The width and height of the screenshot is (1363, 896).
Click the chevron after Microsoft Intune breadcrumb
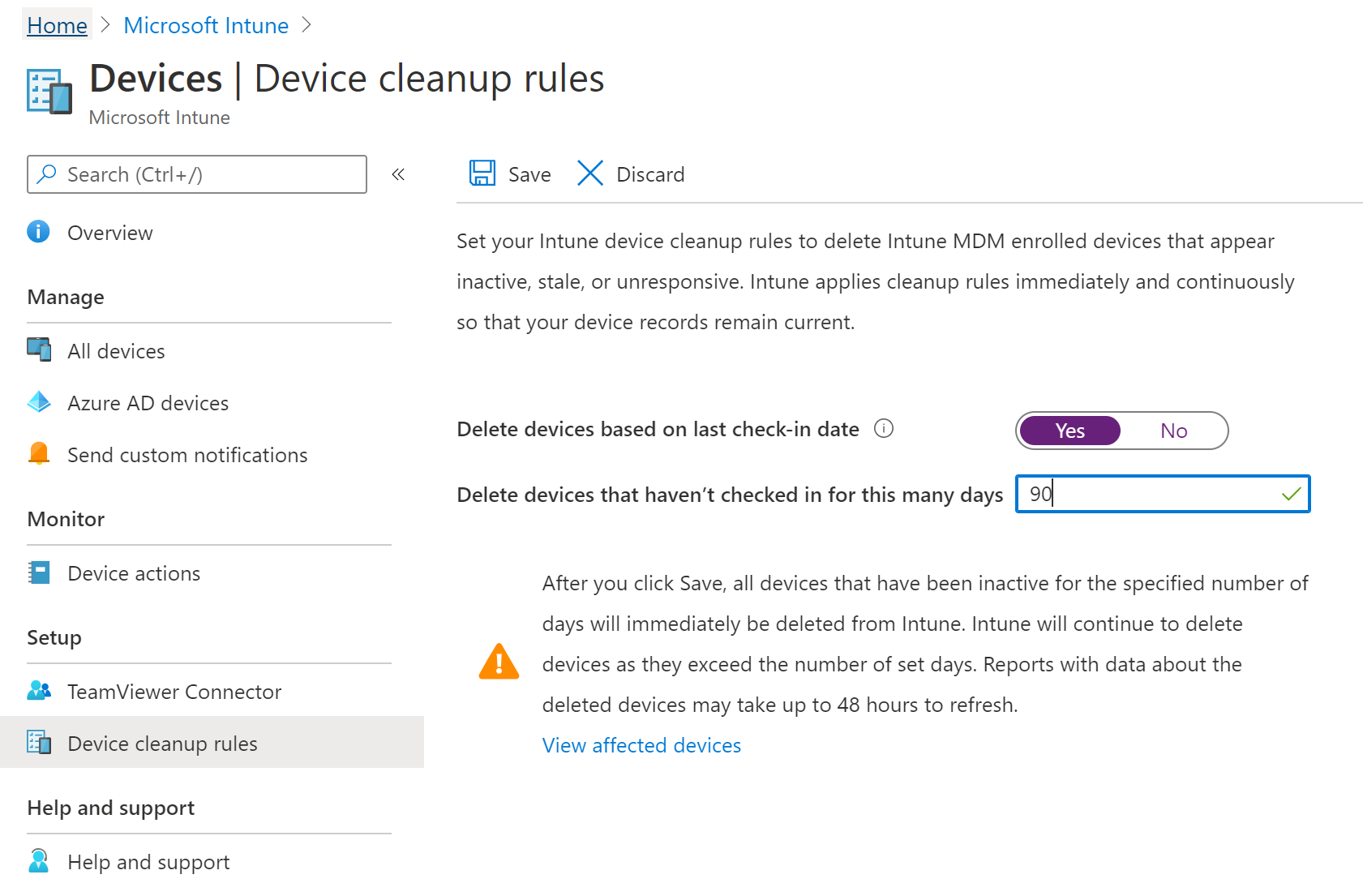point(306,24)
